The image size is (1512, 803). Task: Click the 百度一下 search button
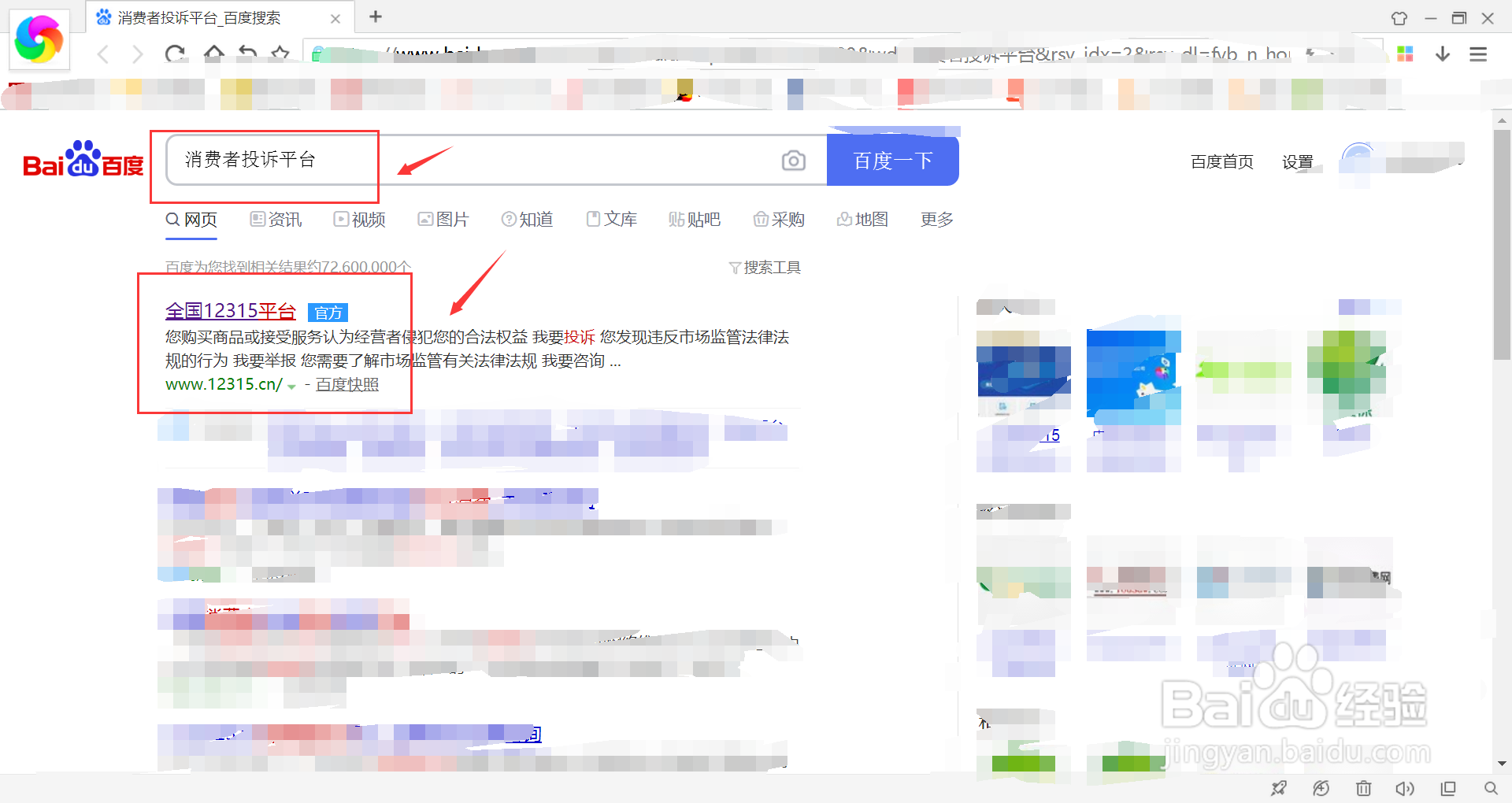(892, 160)
